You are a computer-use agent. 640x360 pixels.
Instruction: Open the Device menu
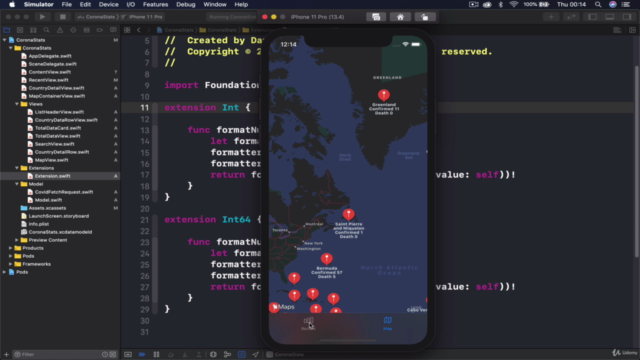tap(109, 4)
